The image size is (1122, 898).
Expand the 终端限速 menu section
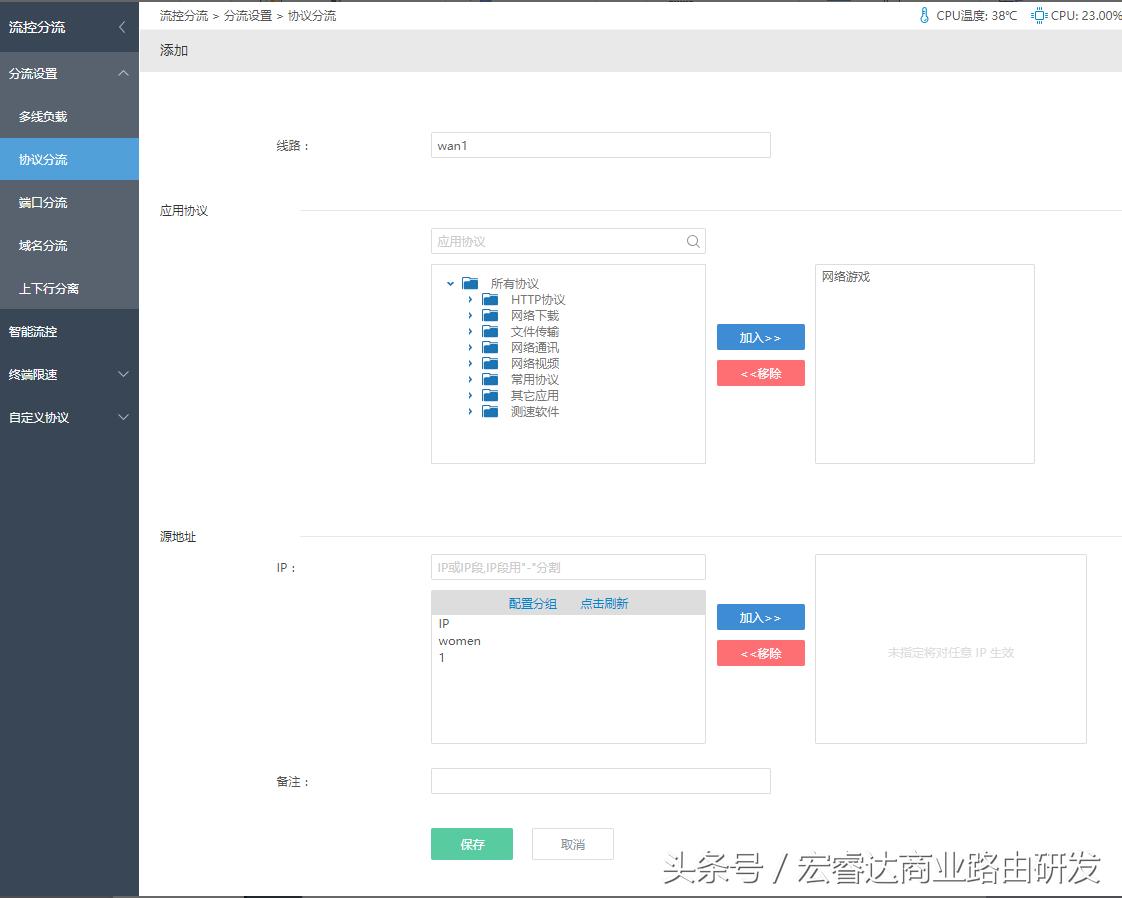pyautogui.click(x=69, y=374)
